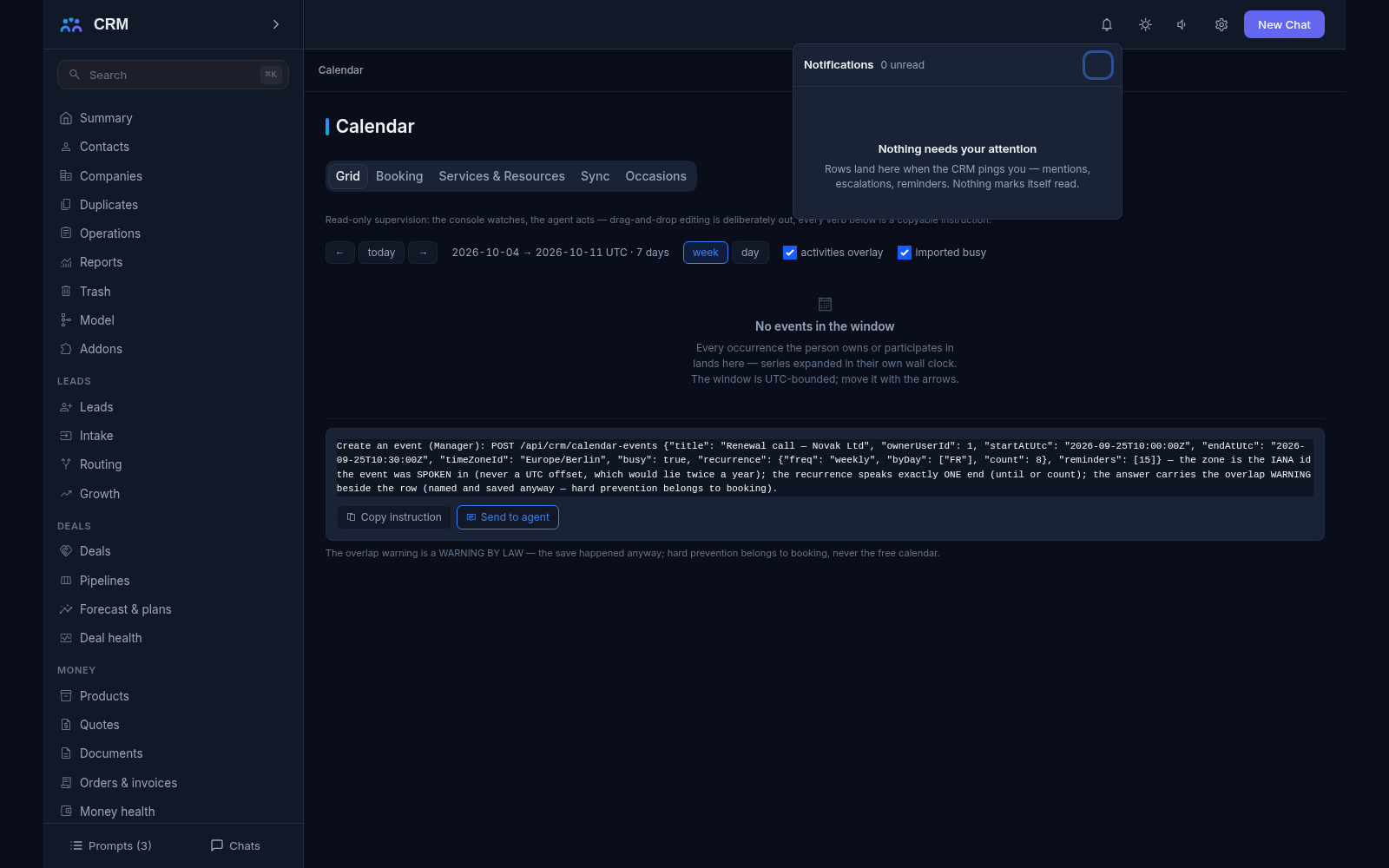Switch to Occasions tab
The image size is (1389, 868).
[x=656, y=176]
